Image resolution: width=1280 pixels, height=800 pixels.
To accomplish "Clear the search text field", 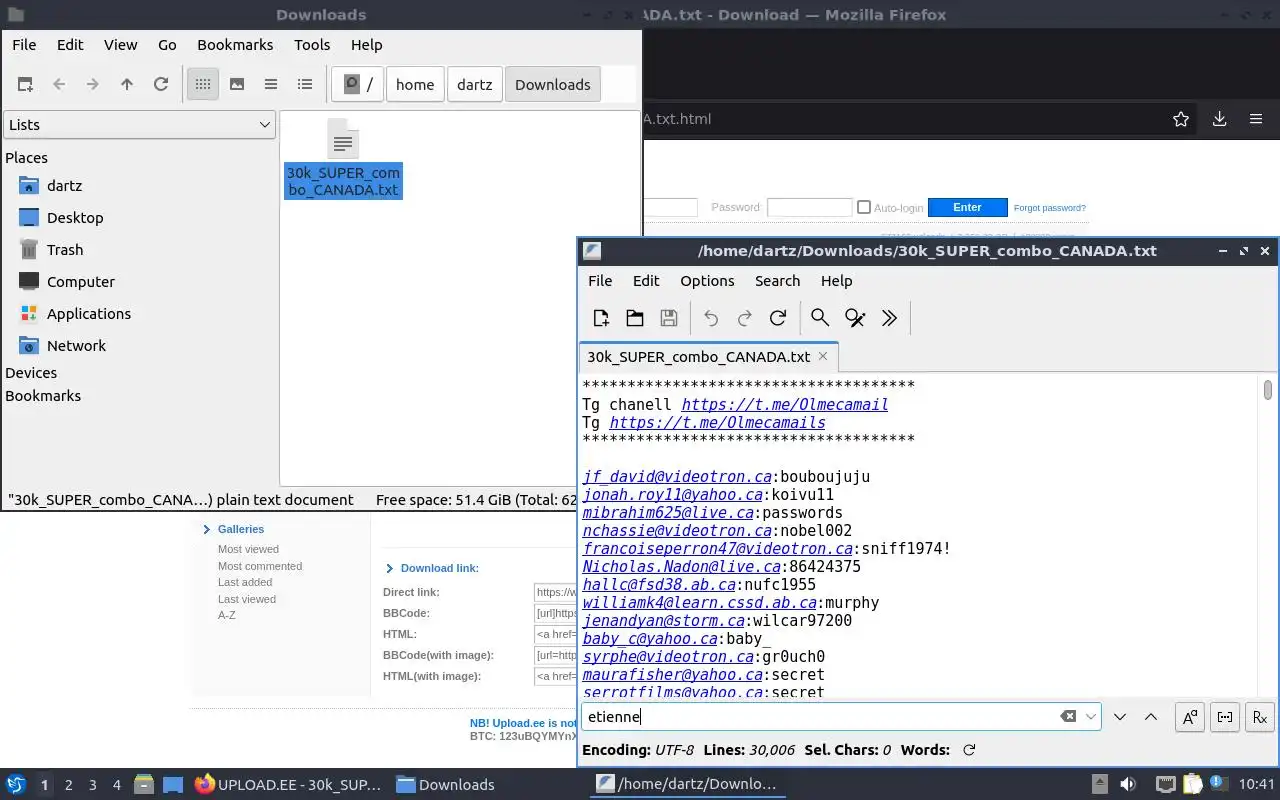I will pyautogui.click(x=1068, y=717).
